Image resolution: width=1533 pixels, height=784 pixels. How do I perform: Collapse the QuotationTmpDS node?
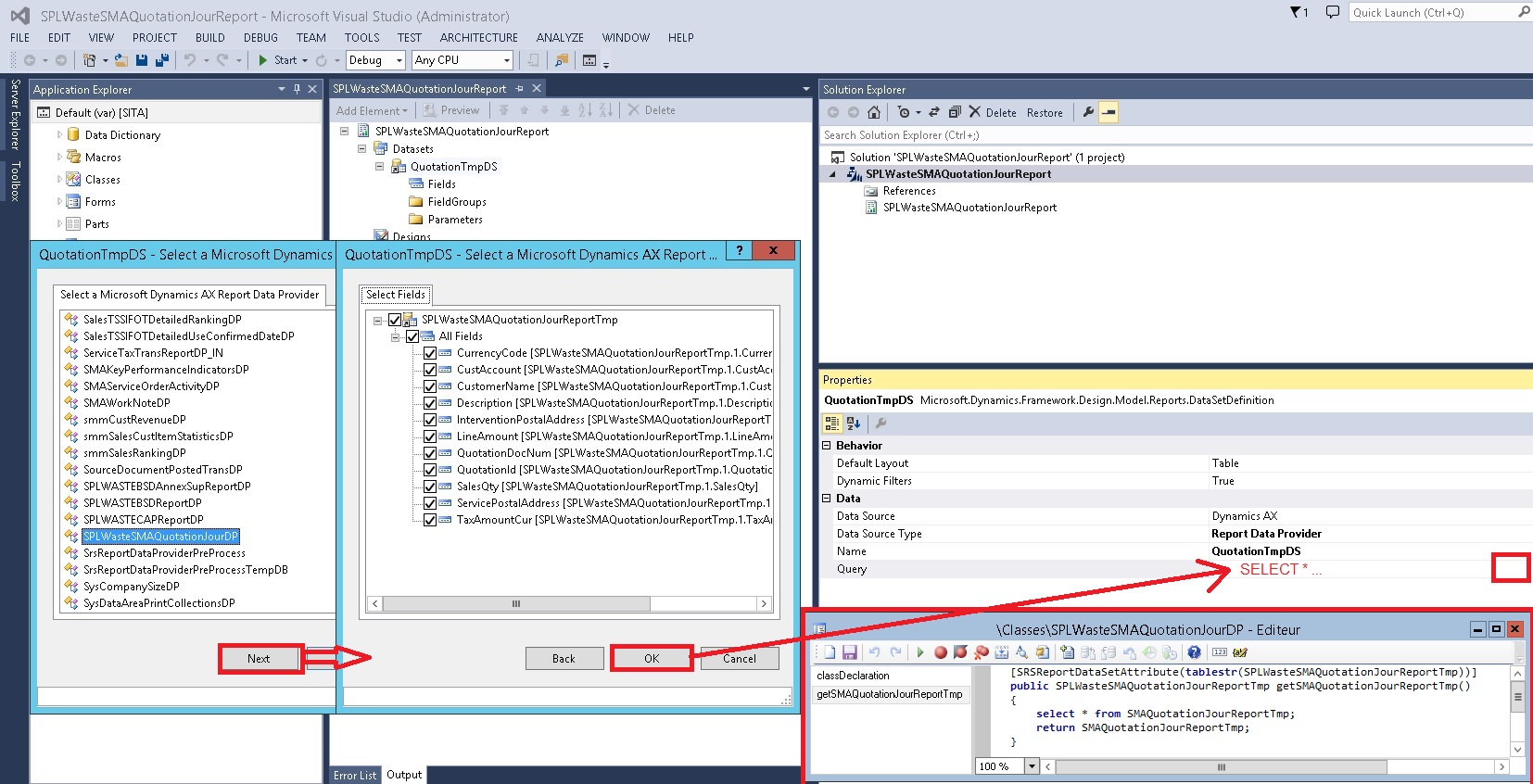pyautogui.click(x=379, y=166)
